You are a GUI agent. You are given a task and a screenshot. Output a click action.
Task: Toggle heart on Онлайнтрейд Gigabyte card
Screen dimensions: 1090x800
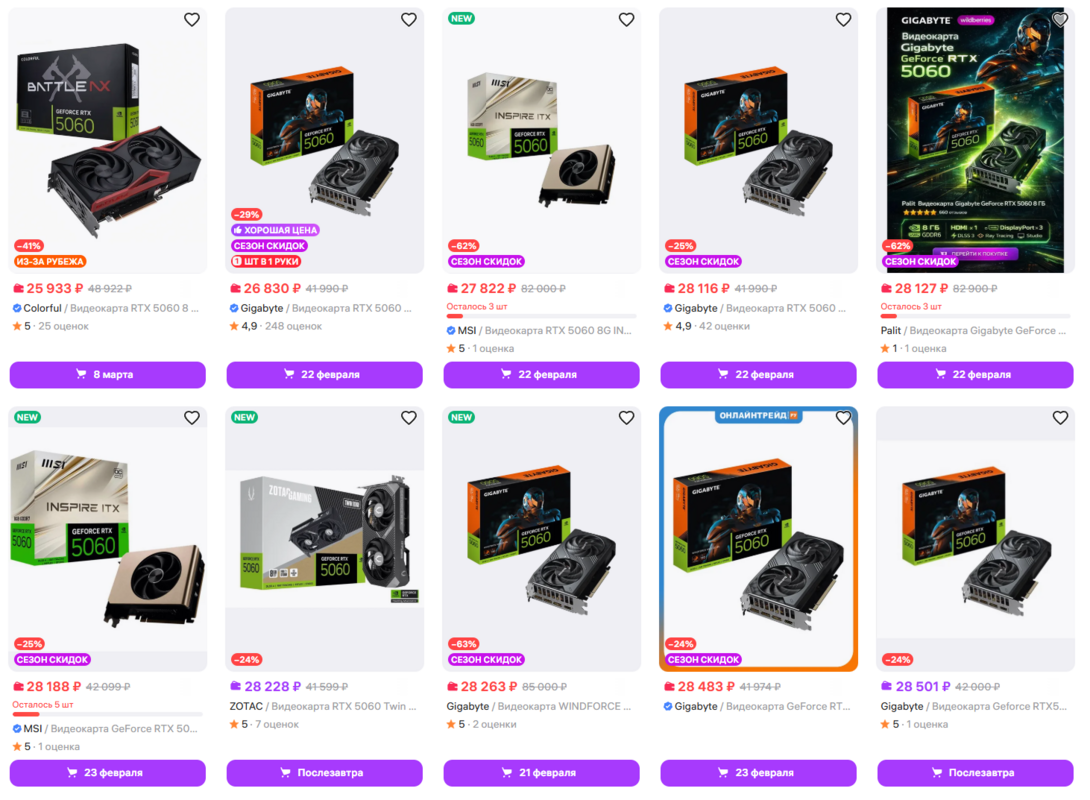tap(843, 417)
